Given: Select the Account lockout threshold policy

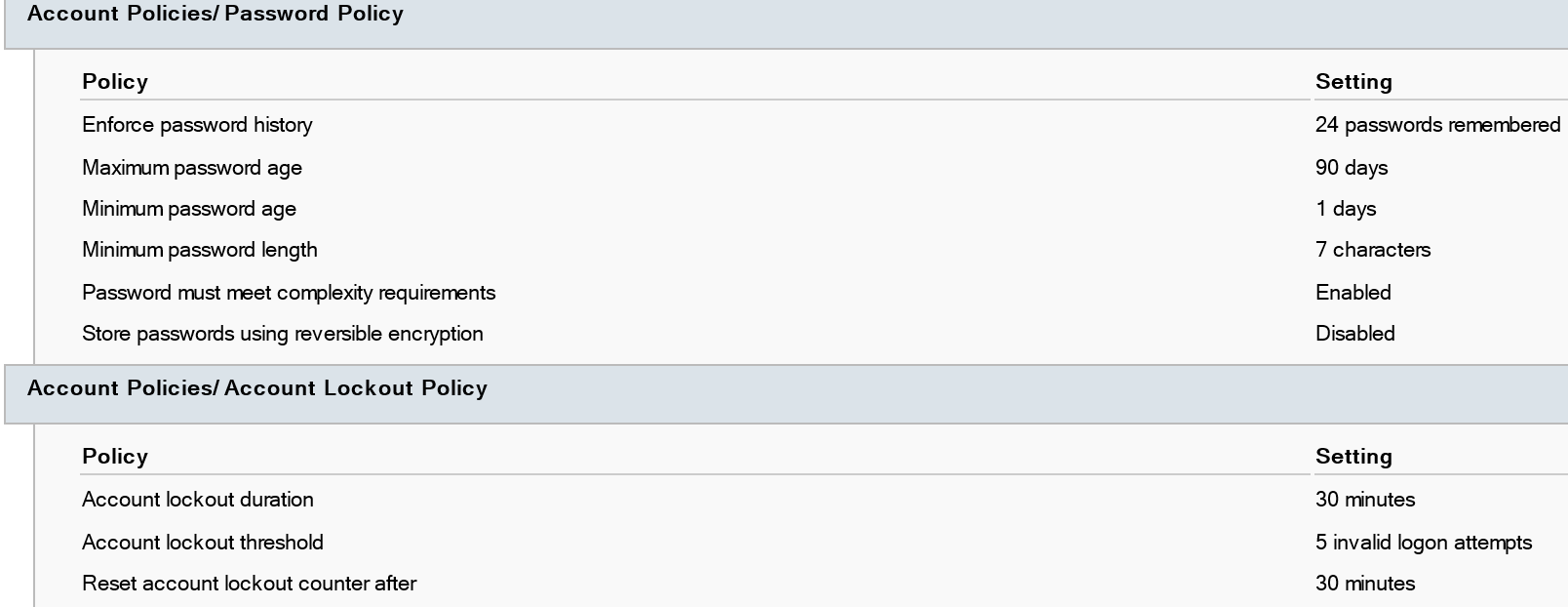Looking at the screenshot, I should click(x=203, y=543).
